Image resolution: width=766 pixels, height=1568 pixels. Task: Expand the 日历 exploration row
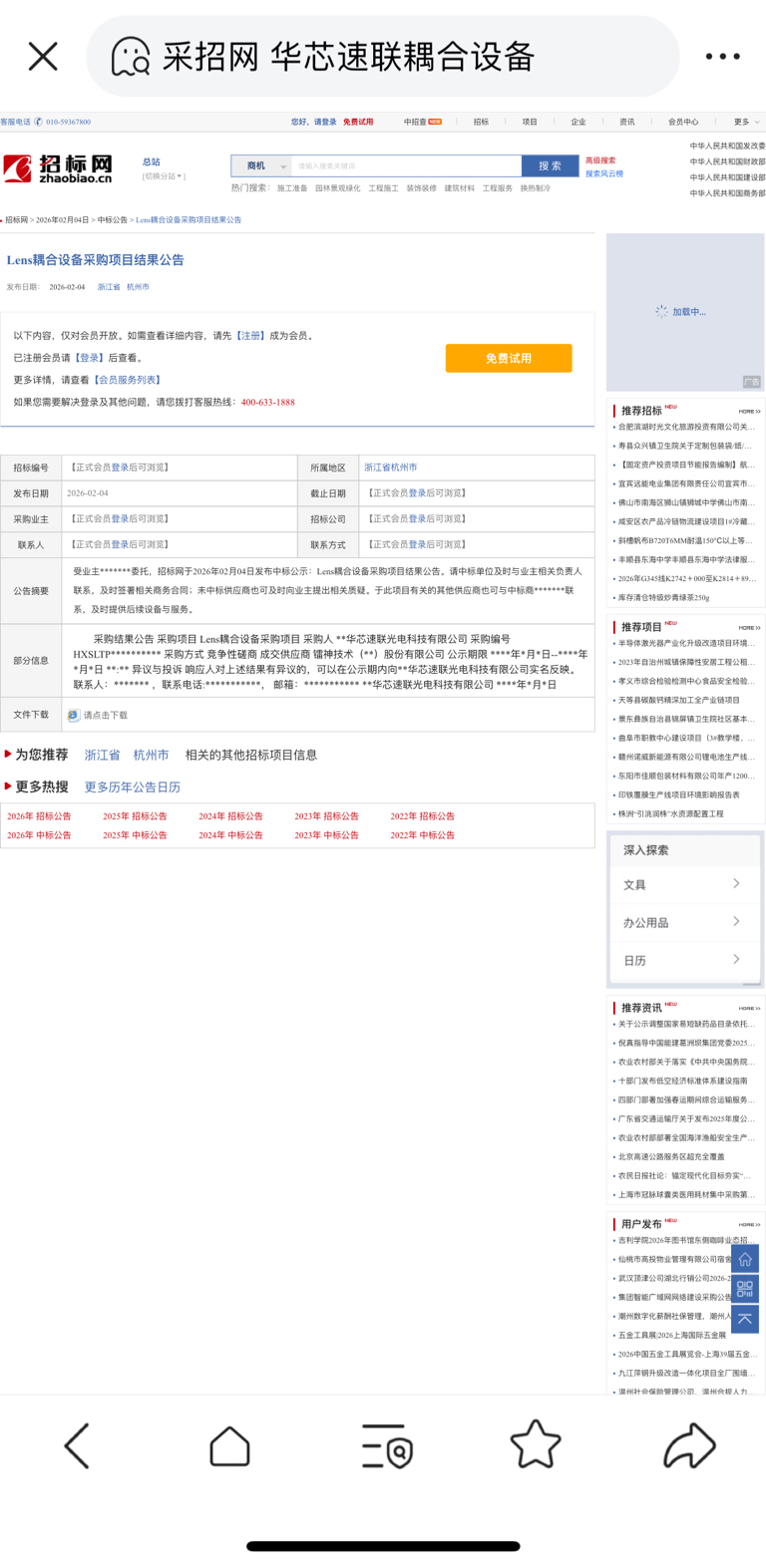[683, 960]
